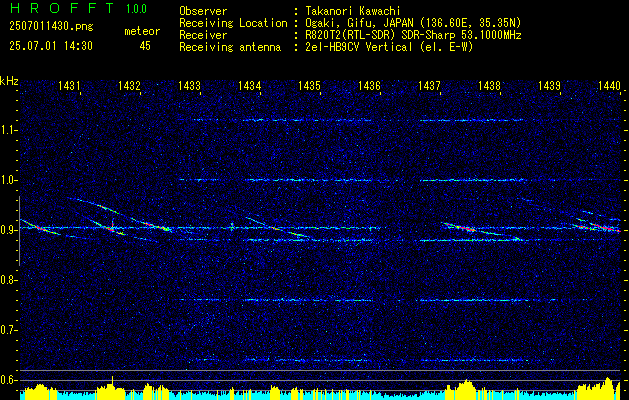Click the 0.9 kHz frequency label
Screen dimensions: 629x400
point(8,230)
